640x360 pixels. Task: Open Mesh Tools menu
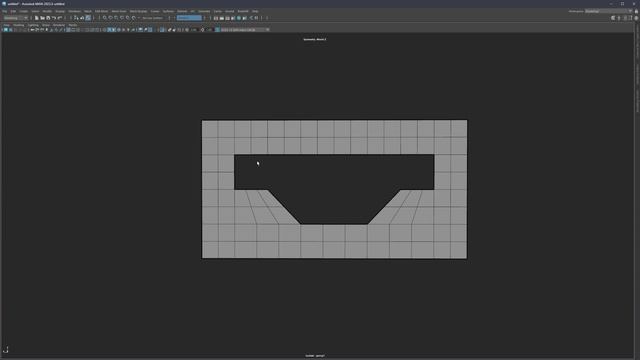[x=119, y=11]
